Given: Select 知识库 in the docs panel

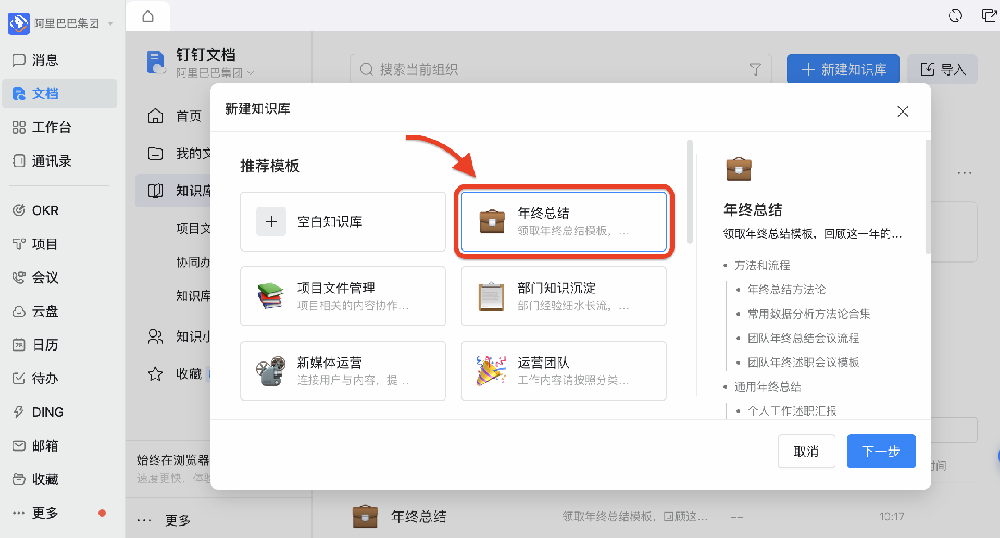Looking at the screenshot, I should click(x=173, y=191).
